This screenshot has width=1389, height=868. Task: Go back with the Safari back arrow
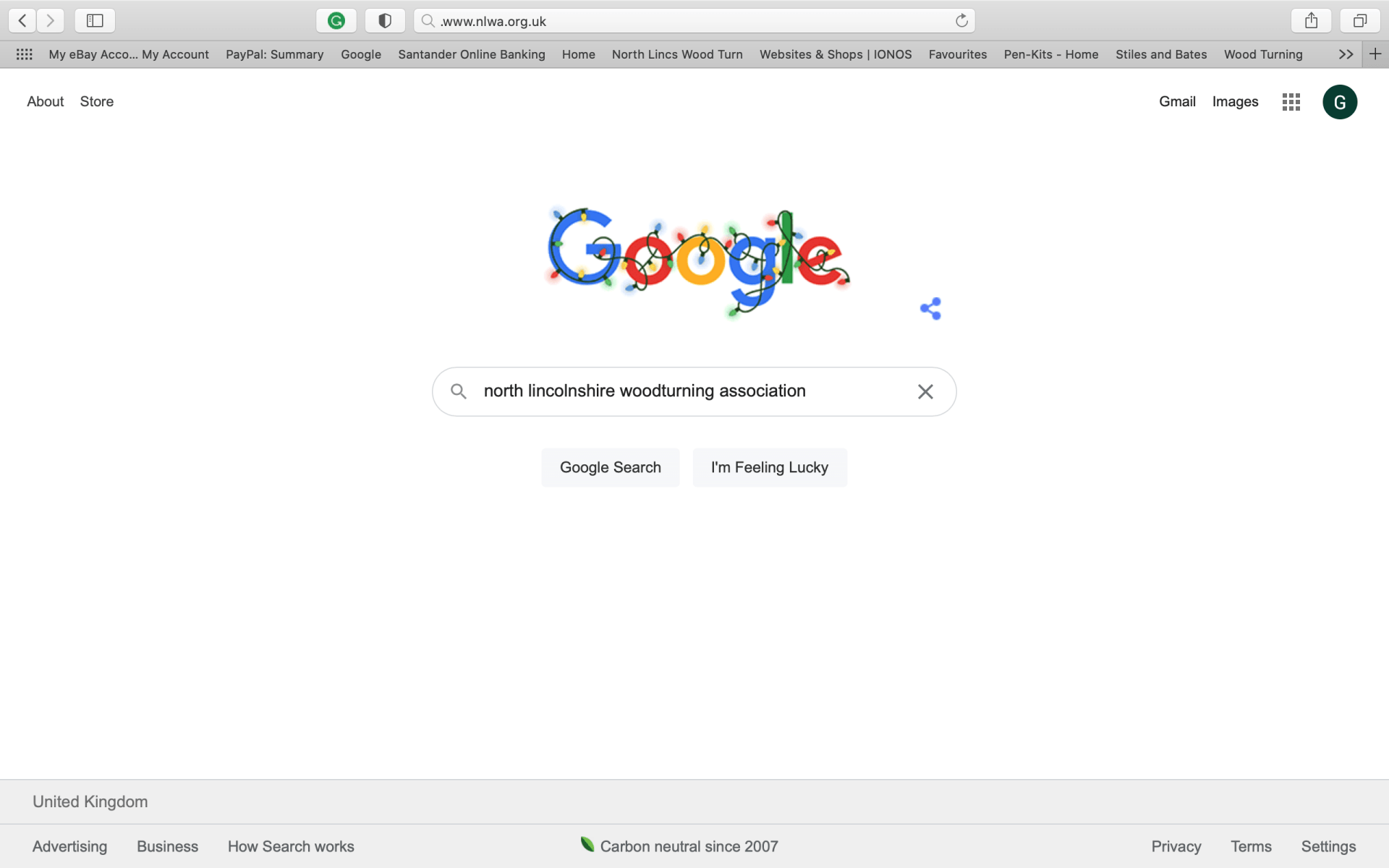coord(22,21)
